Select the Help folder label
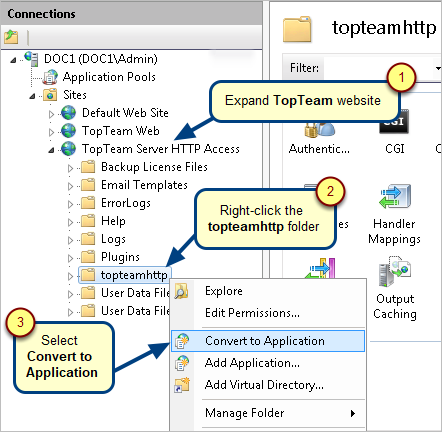Image resolution: width=442 pixels, height=432 pixels. pyautogui.click(x=113, y=221)
